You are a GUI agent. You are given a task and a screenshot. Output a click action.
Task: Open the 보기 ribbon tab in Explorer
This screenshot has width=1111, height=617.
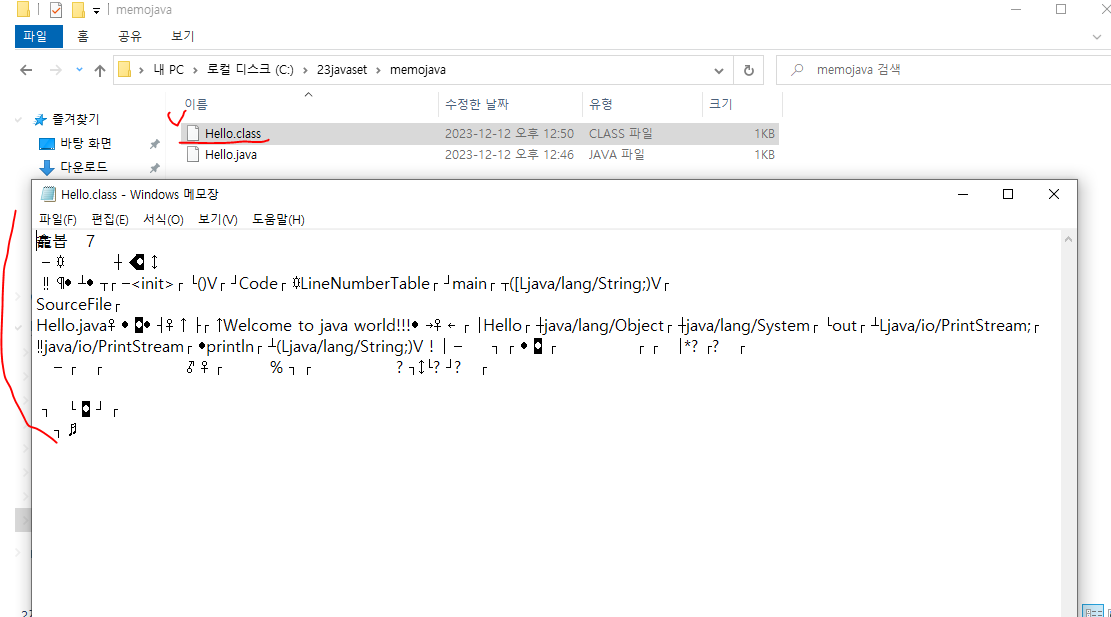(183, 36)
